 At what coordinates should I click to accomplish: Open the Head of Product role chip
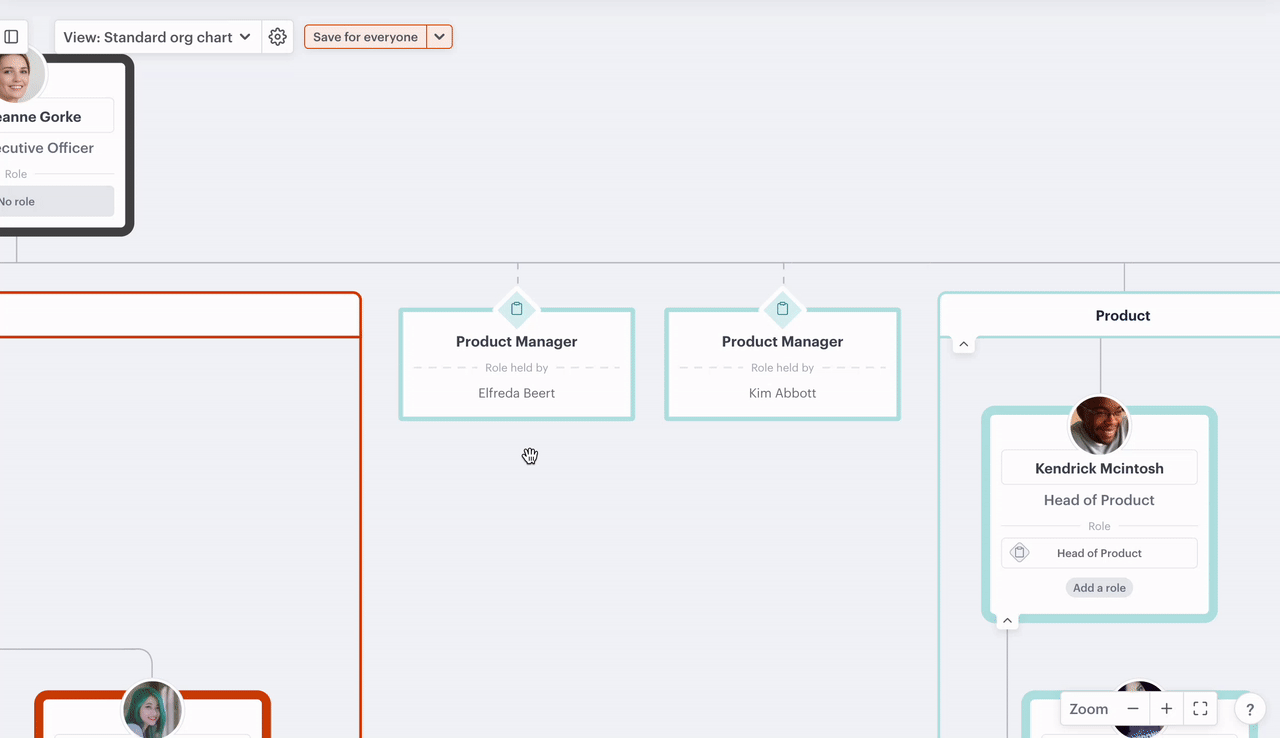coord(1099,553)
